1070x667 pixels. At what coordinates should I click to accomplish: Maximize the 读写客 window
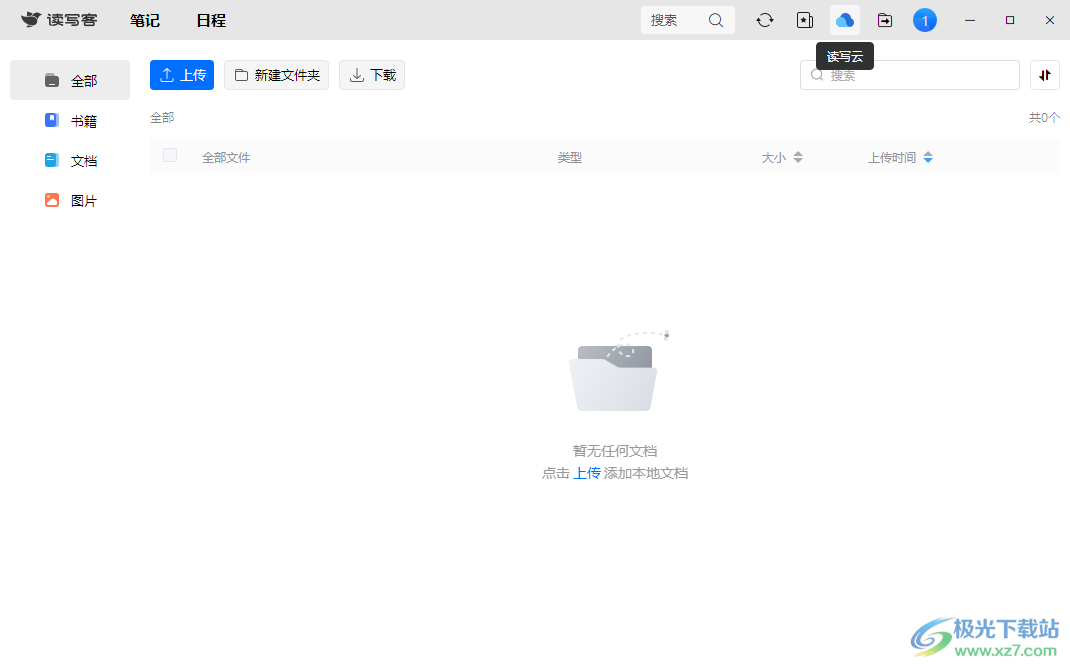pos(1010,20)
